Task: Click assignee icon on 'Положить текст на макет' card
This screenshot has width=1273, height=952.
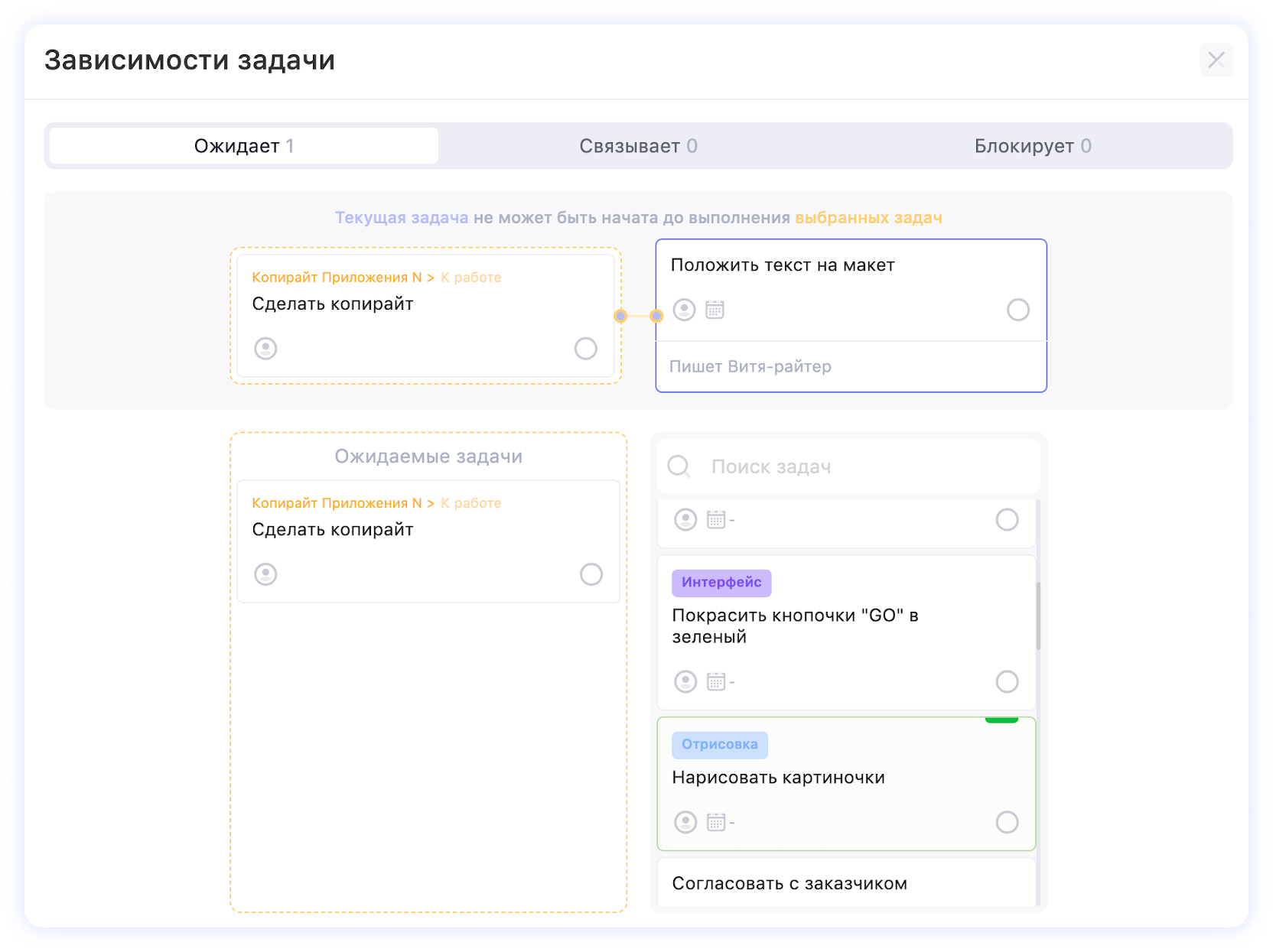Action: 684,310
